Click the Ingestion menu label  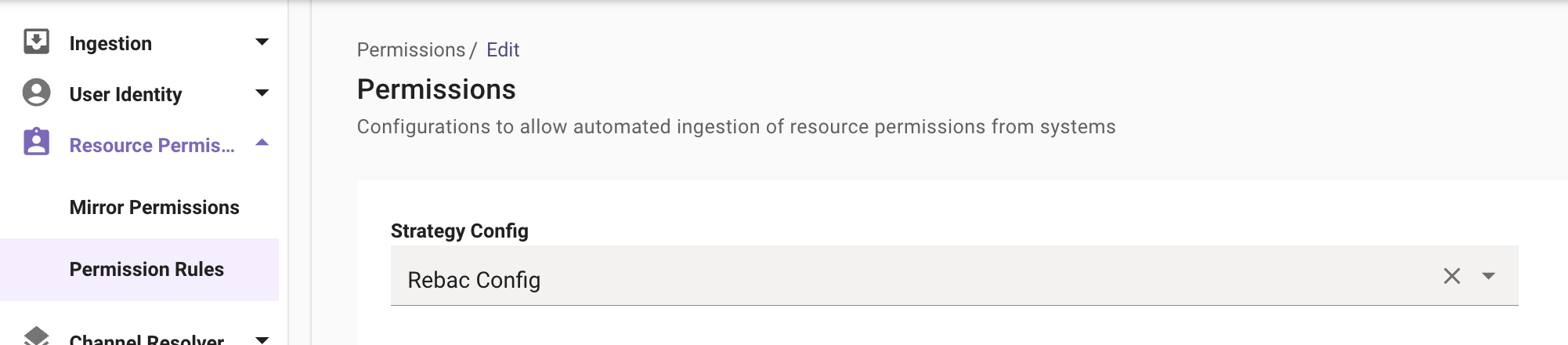[110, 44]
